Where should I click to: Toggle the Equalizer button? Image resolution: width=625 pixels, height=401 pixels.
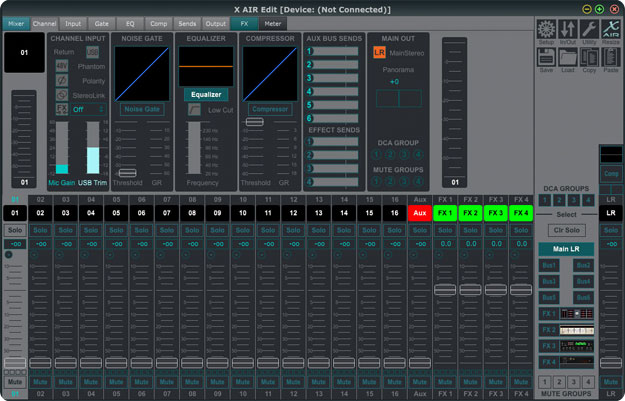[206, 94]
